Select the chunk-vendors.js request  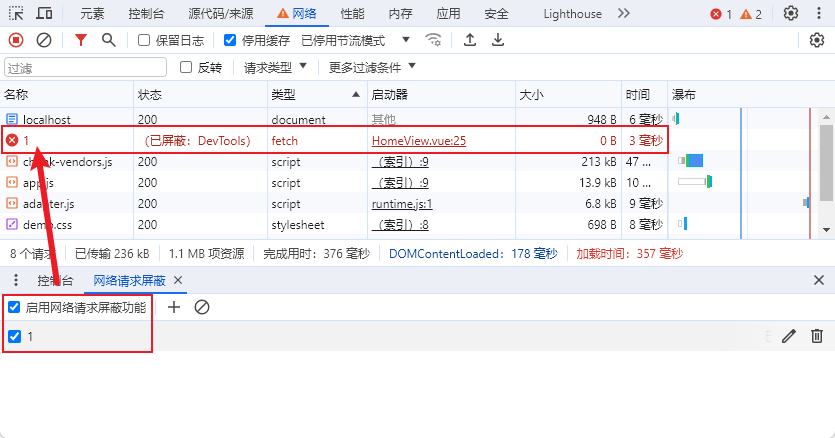click(x=334, y=161)
